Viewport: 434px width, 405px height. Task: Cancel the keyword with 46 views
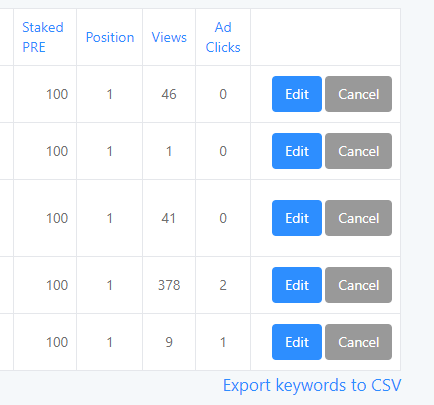pos(359,94)
